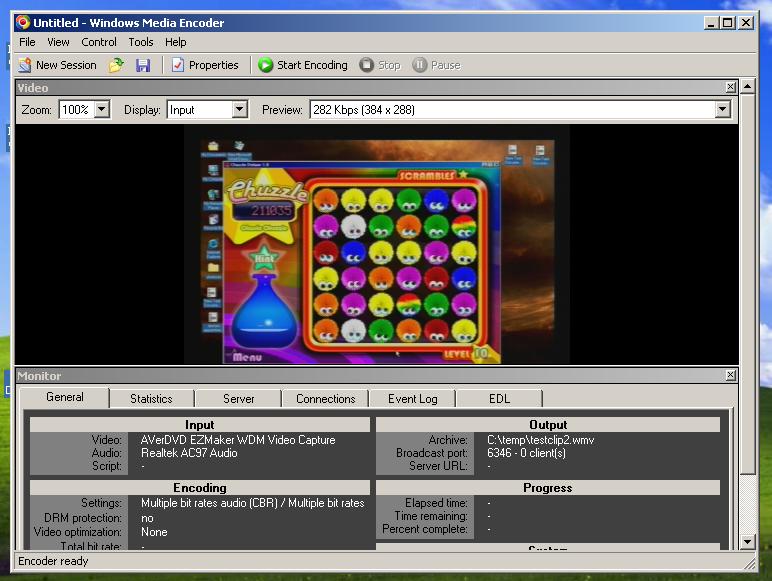Expand the Preview bit rate dropdown
The image size is (772, 581).
tap(722, 109)
